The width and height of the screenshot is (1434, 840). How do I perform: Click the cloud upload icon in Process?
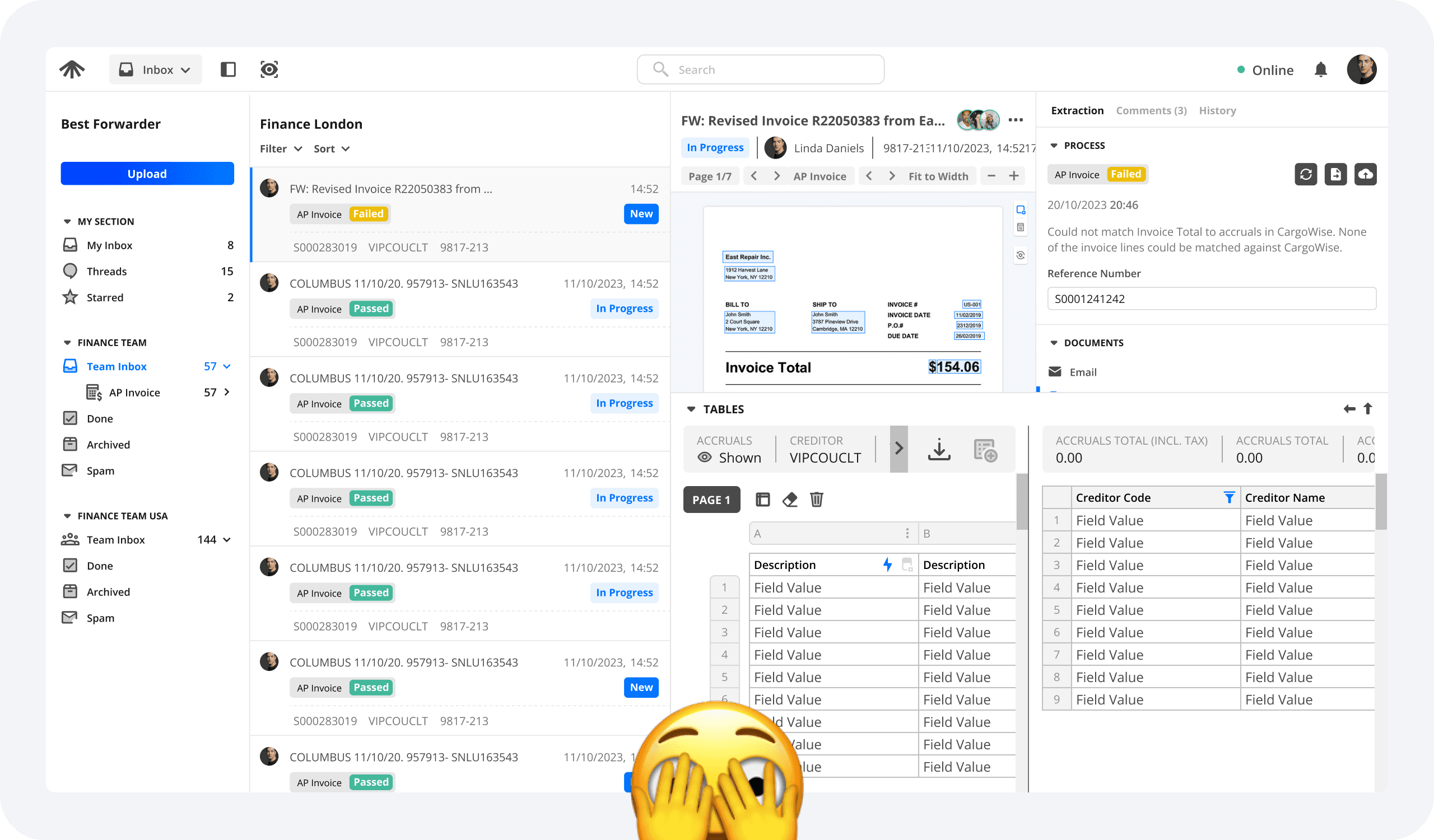tap(1365, 174)
